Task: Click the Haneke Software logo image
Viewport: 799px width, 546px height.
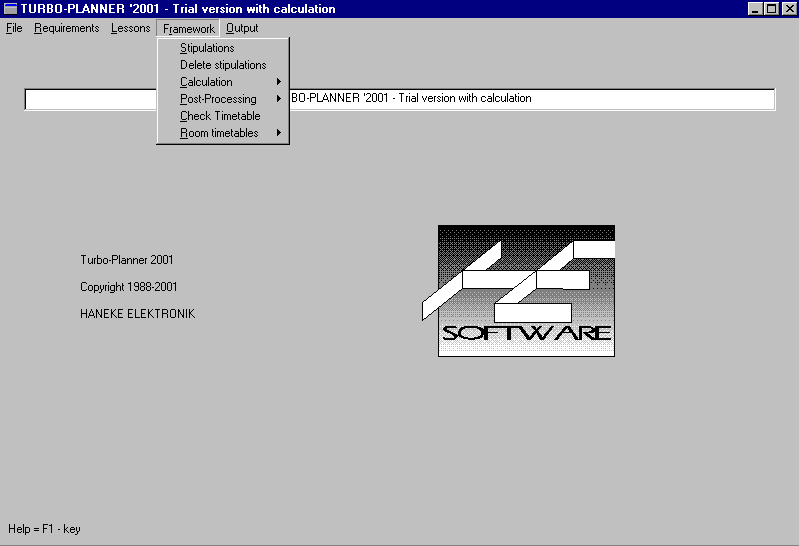Action: click(519, 291)
